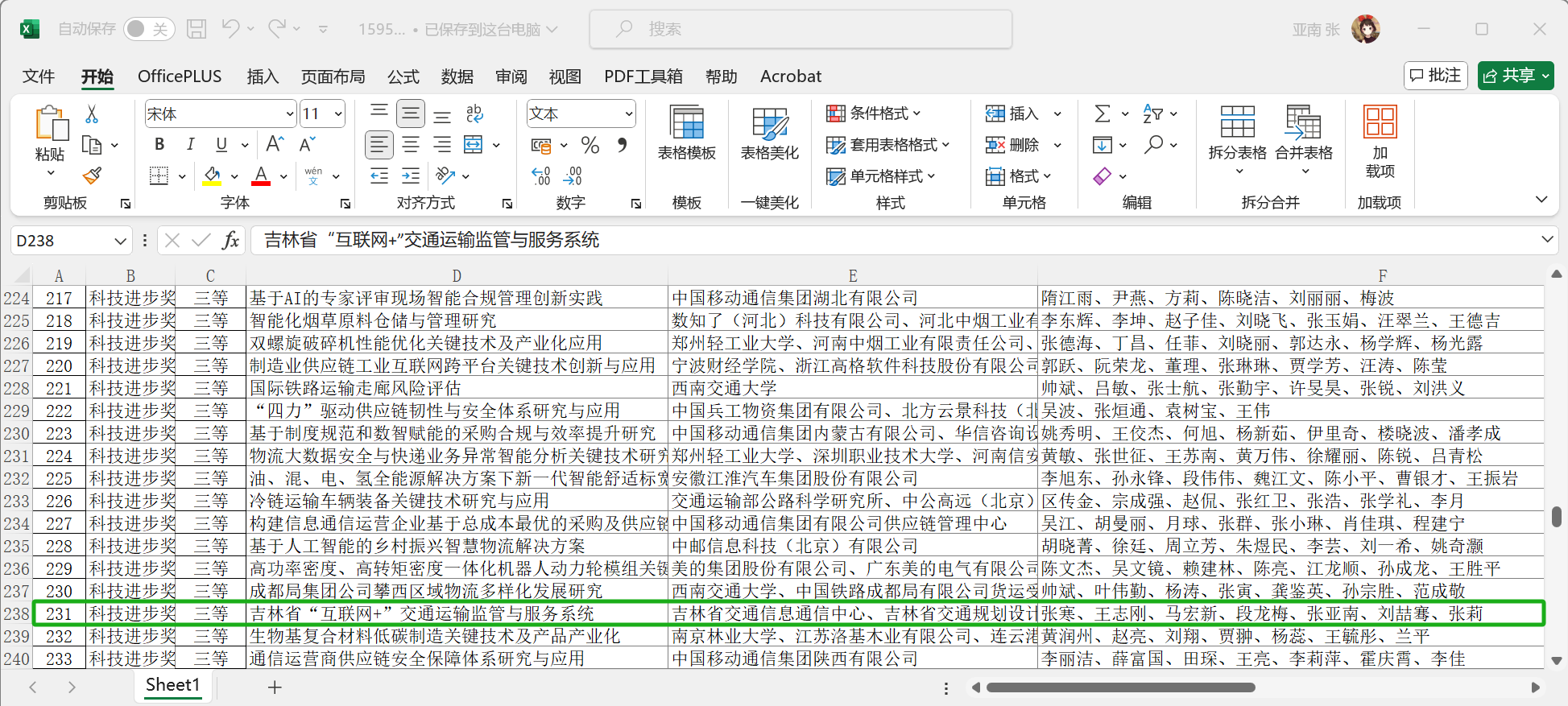Expand the number format 文本 dropdown
The height and width of the screenshot is (706, 1568).
[629, 114]
